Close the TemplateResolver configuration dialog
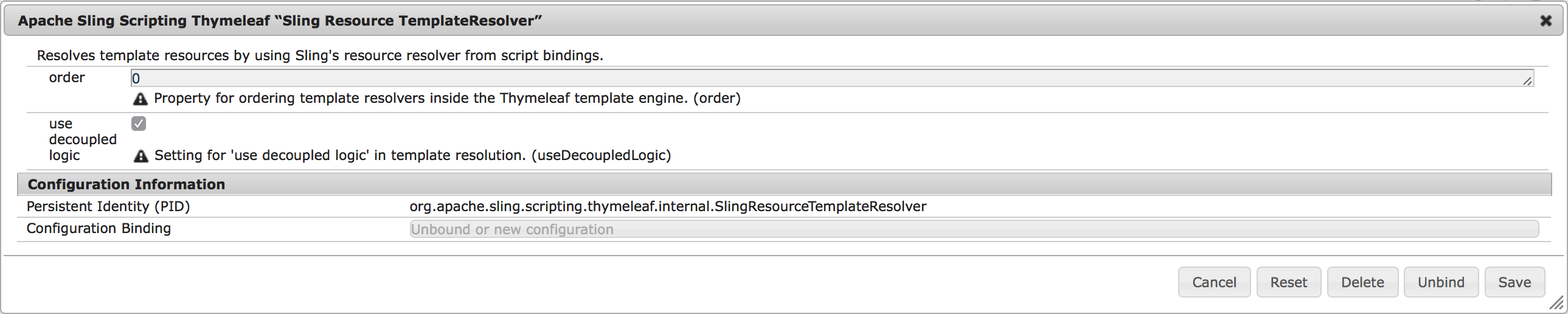1568x314 pixels. (x=1545, y=21)
